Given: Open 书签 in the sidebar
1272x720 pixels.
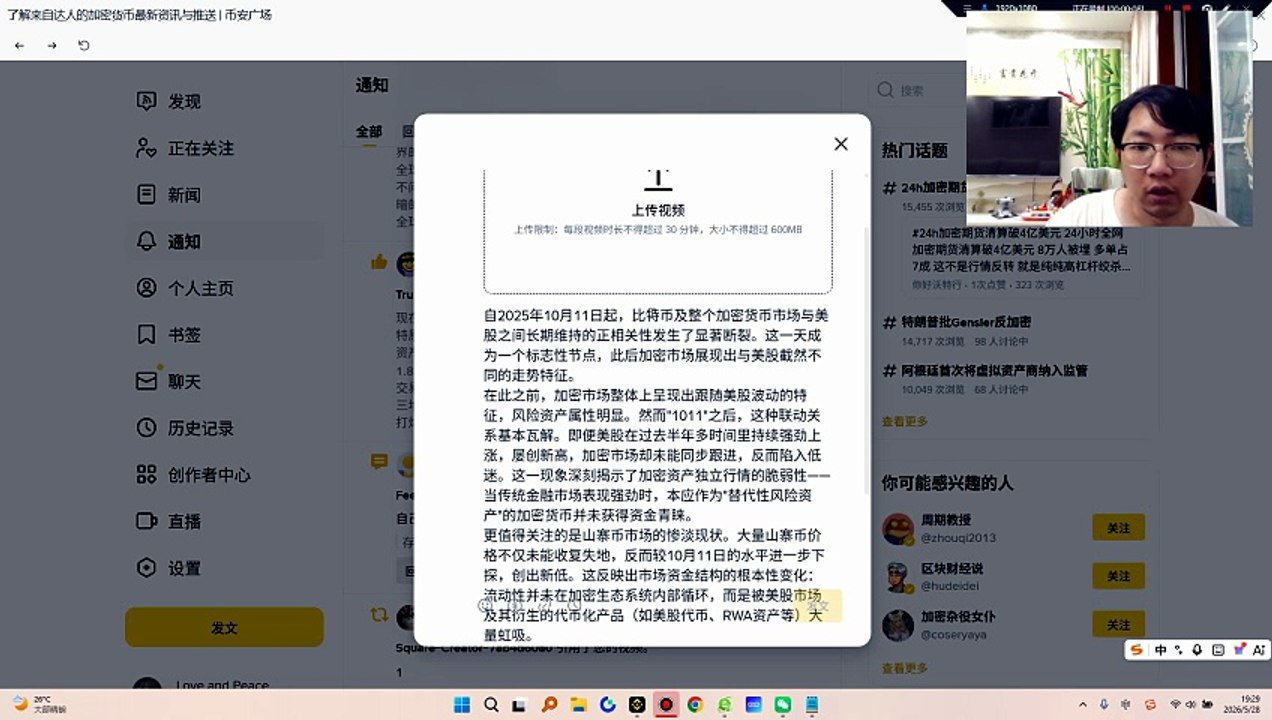Looking at the screenshot, I should (170, 335).
